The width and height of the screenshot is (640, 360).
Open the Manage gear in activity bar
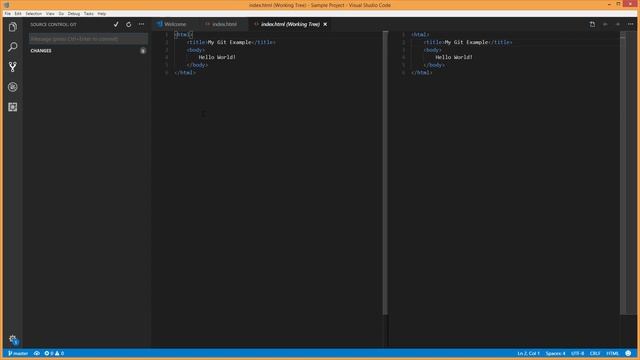(x=13, y=339)
